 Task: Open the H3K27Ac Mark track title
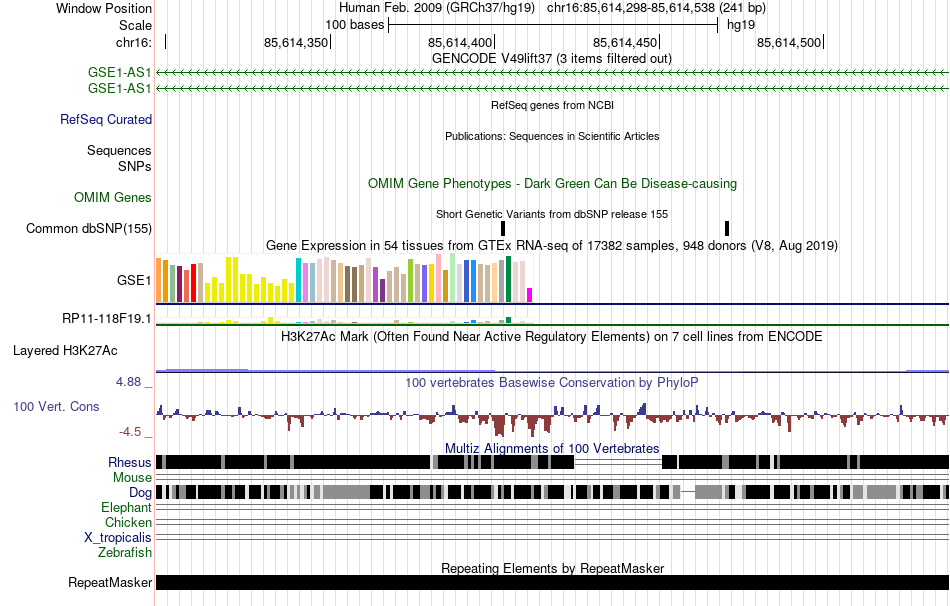pyautogui.click(x=552, y=336)
